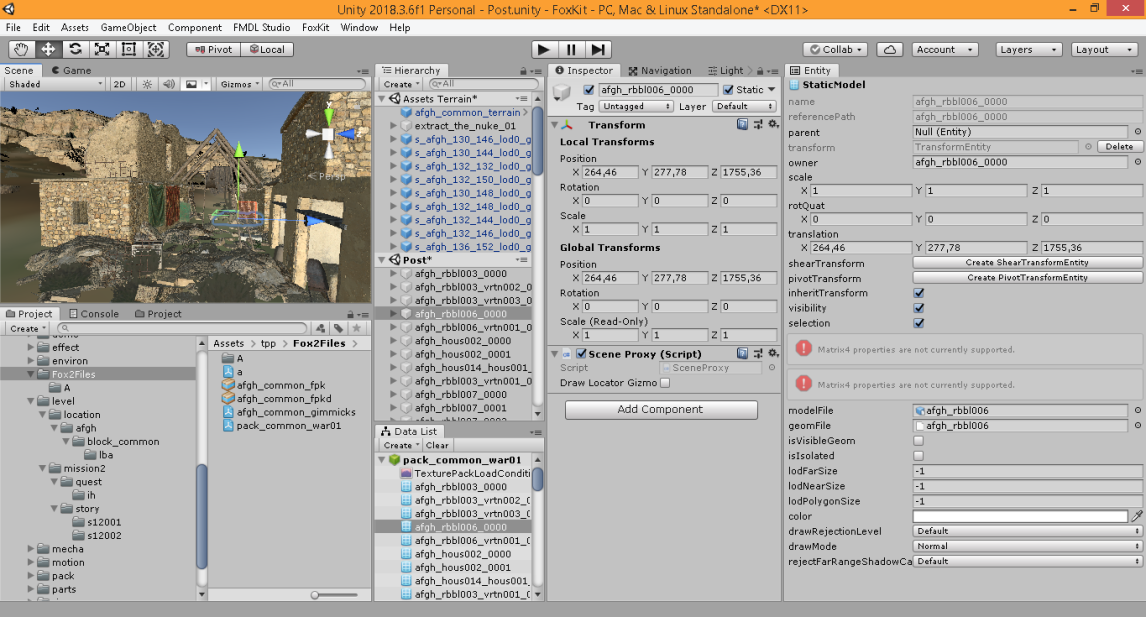This screenshot has width=1146, height=617.
Task: Disable the Scene Proxy script checkbox
Action: [x=581, y=354]
